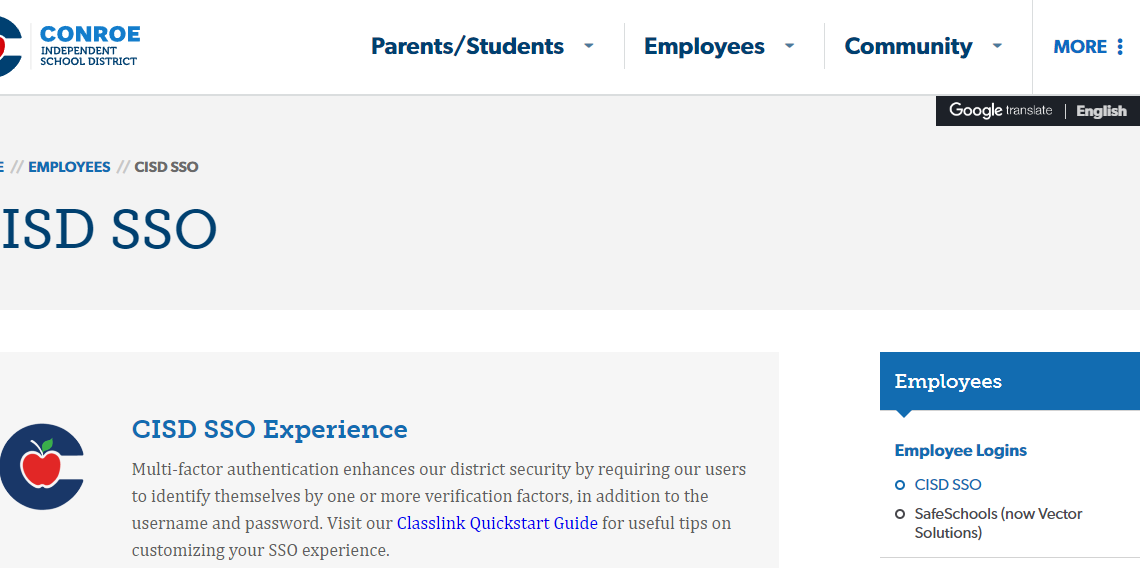Open the Community navigation menu
This screenshot has height=568, width=1140.
[908, 46]
